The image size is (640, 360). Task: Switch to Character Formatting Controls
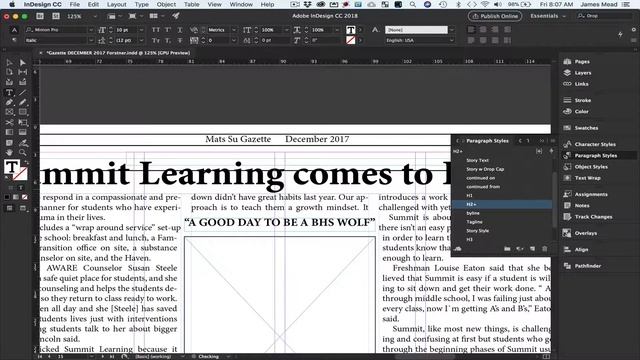pyautogui.click(x=14, y=30)
